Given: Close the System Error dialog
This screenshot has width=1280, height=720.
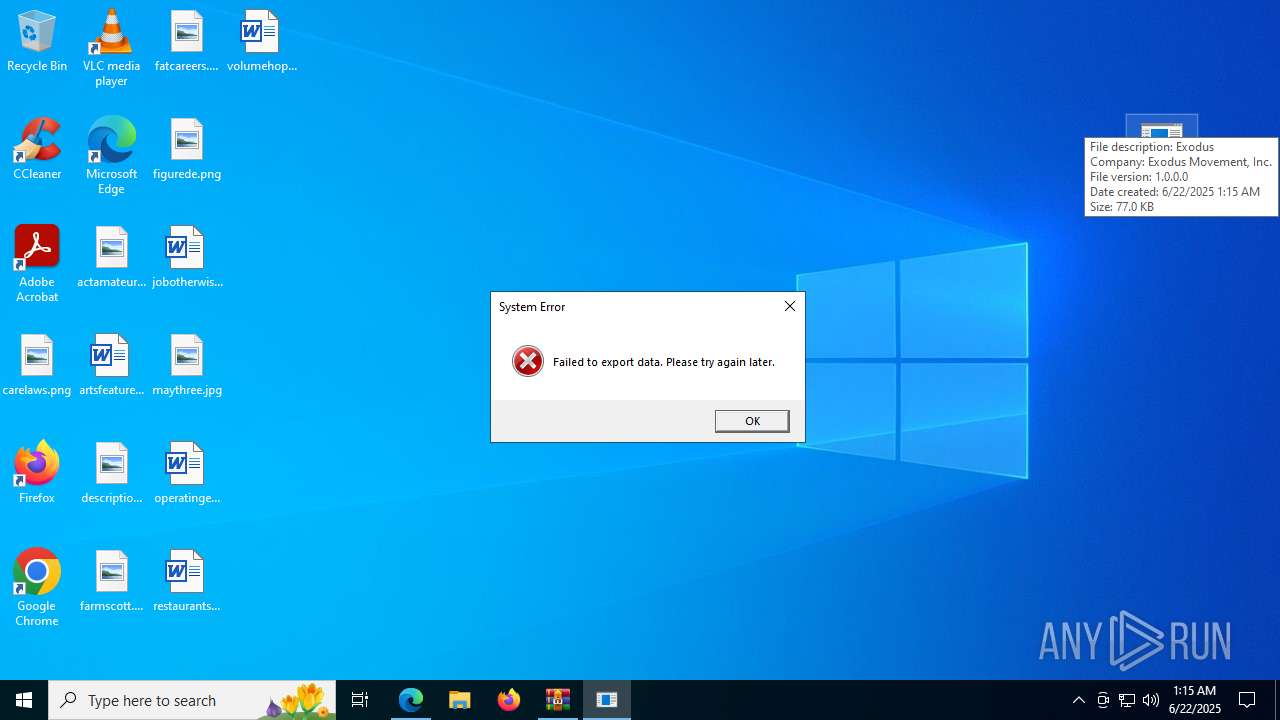Looking at the screenshot, I should [x=790, y=306].
